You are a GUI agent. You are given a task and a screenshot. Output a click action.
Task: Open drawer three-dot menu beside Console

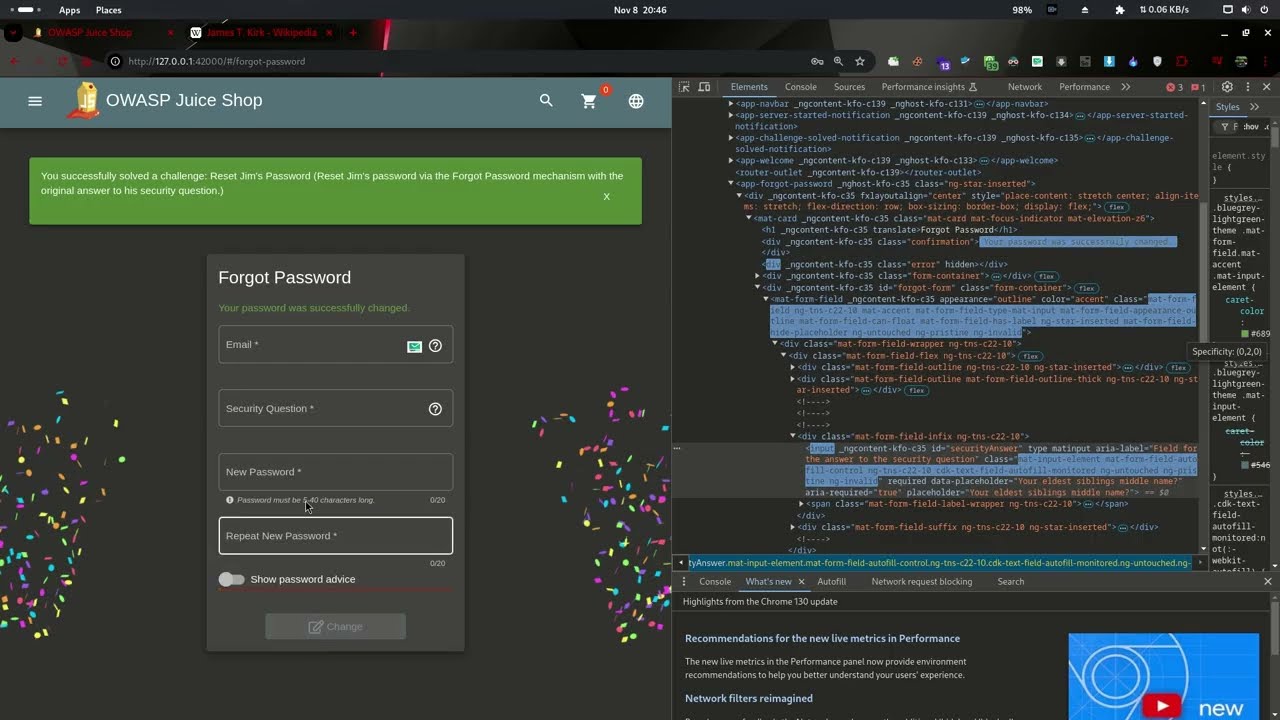click(x=684, y=582)
